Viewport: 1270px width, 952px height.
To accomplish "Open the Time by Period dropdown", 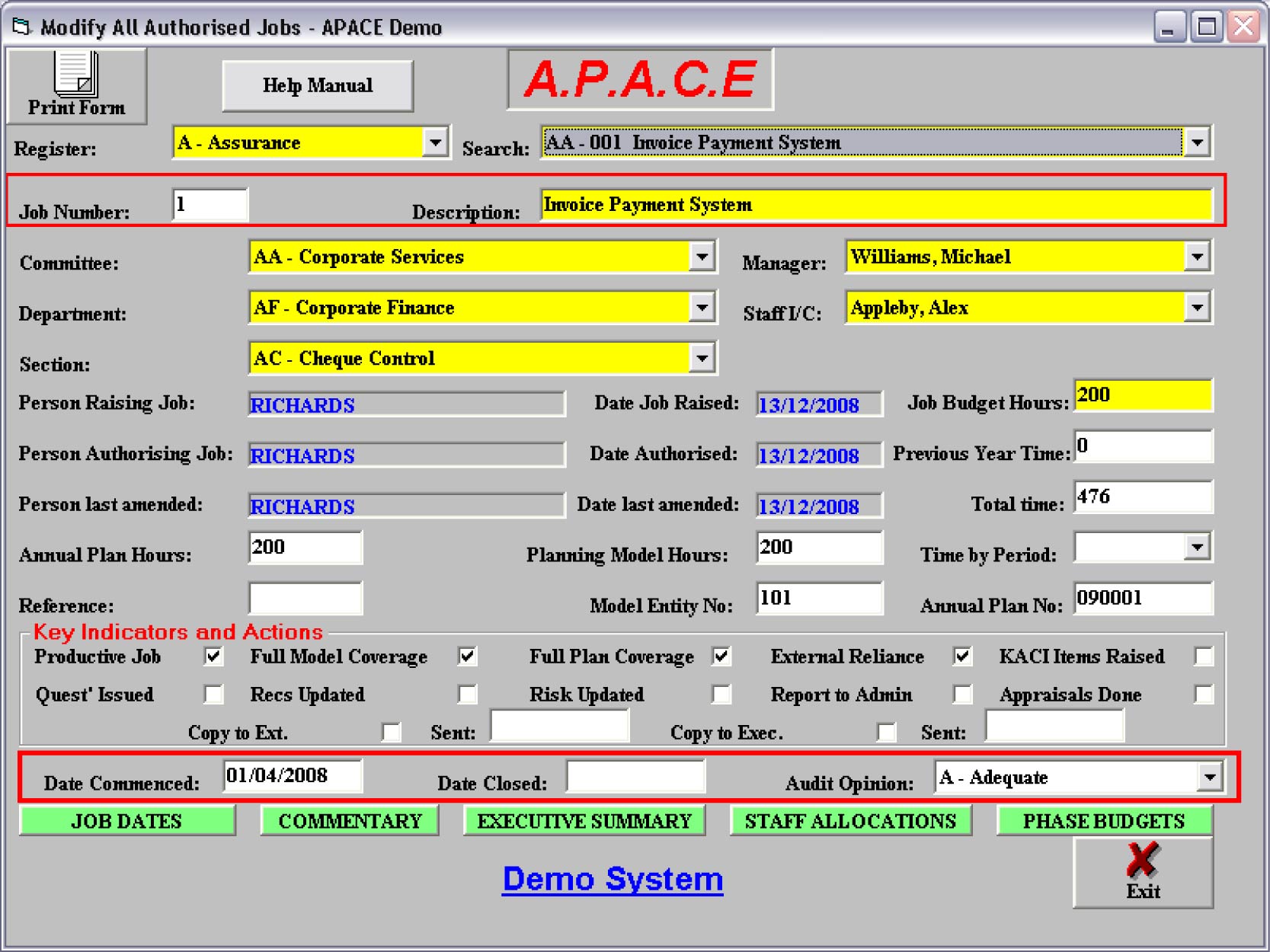I will [1197, 548].
